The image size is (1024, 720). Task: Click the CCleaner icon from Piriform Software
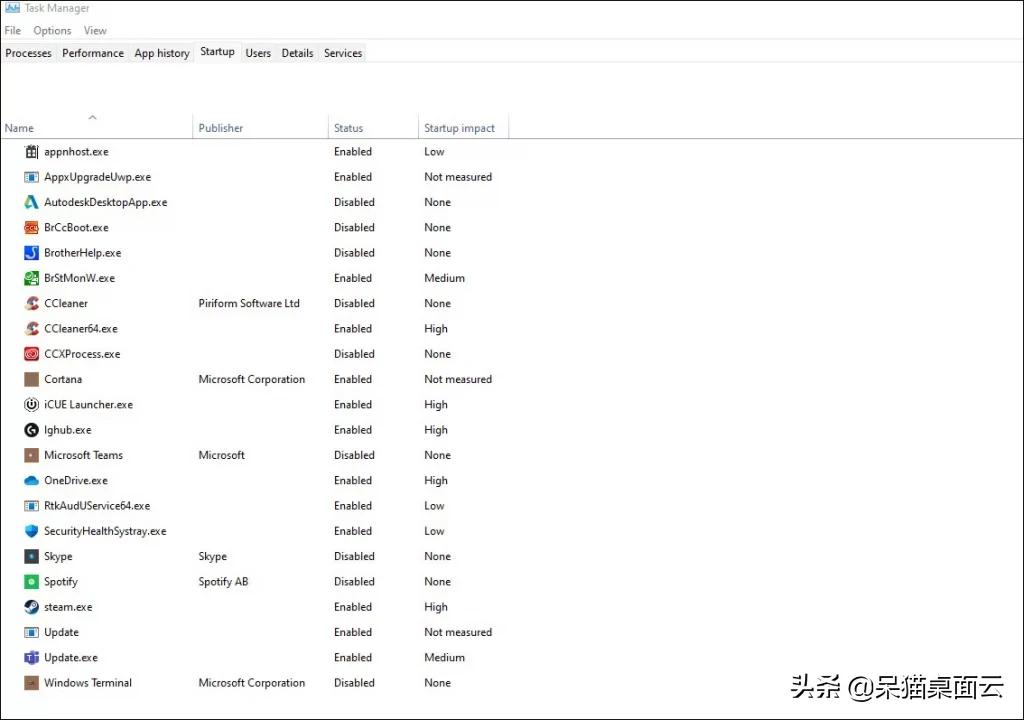tap(31, 303)
